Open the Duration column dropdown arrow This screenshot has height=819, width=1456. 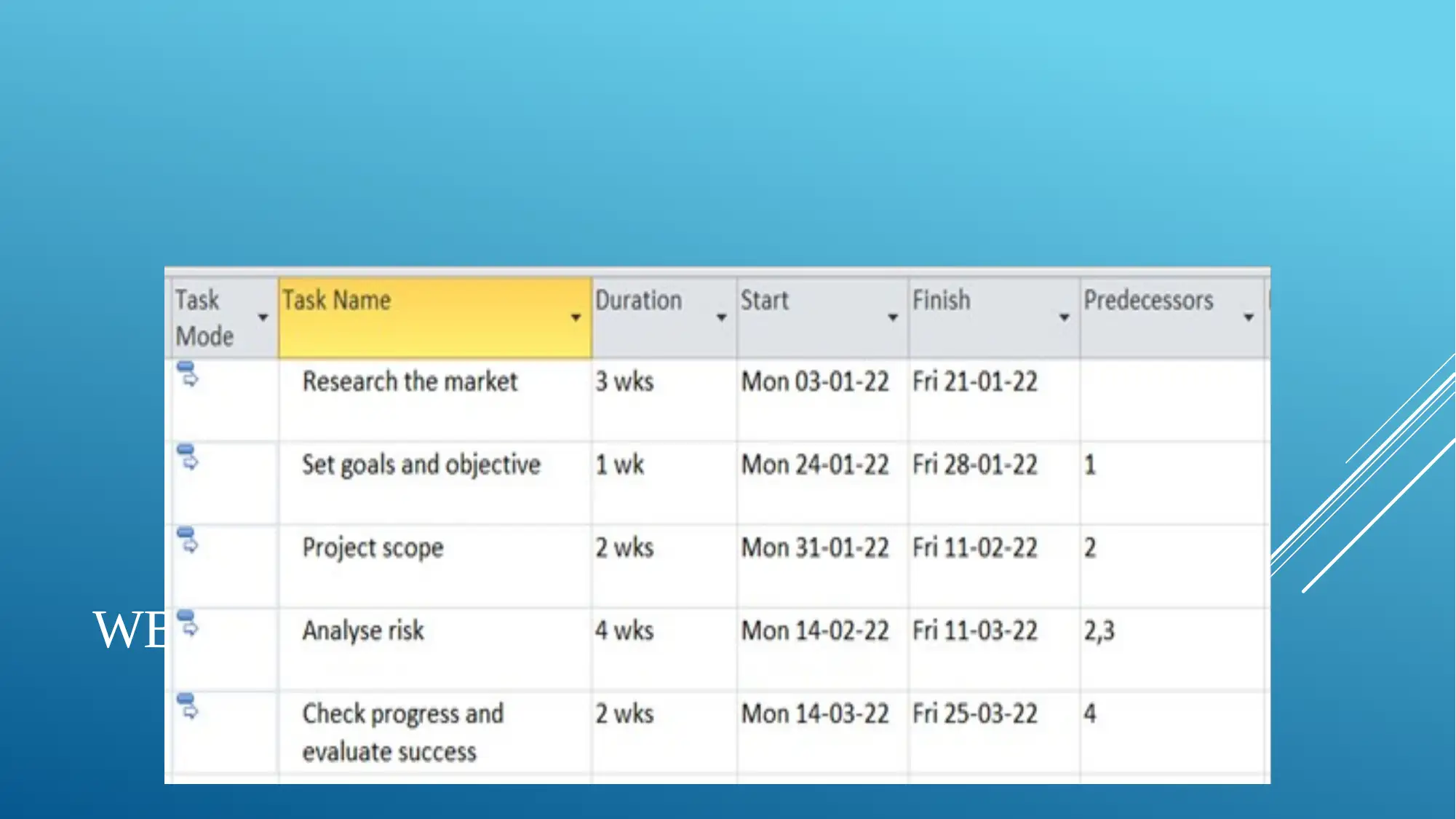click(721, 317)
